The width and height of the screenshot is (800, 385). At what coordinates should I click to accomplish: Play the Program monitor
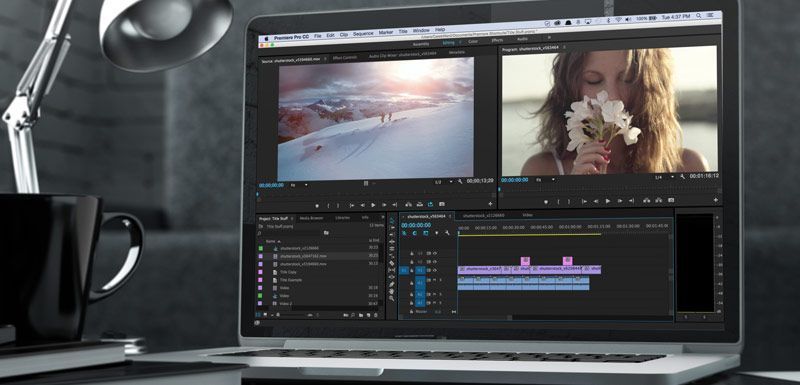(x=608, y=201)
